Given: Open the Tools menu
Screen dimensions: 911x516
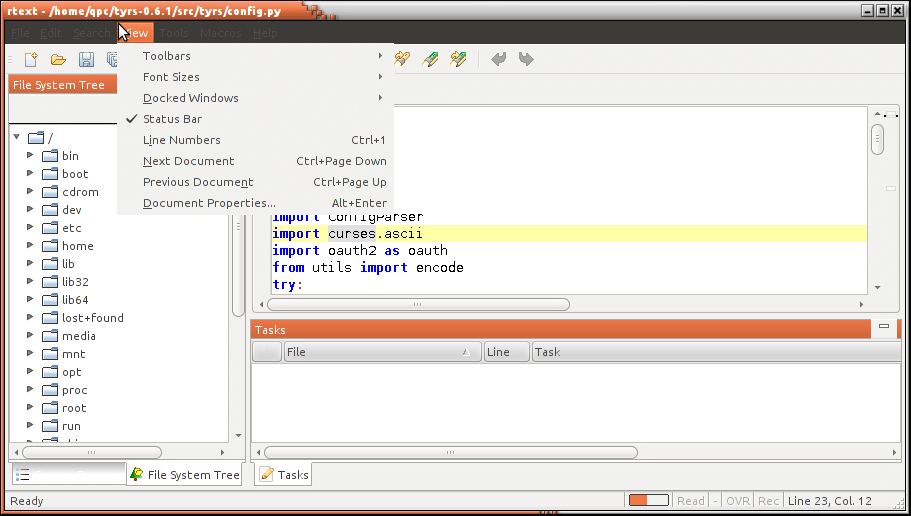Looking at the screenshot, I should click(174, 33).
